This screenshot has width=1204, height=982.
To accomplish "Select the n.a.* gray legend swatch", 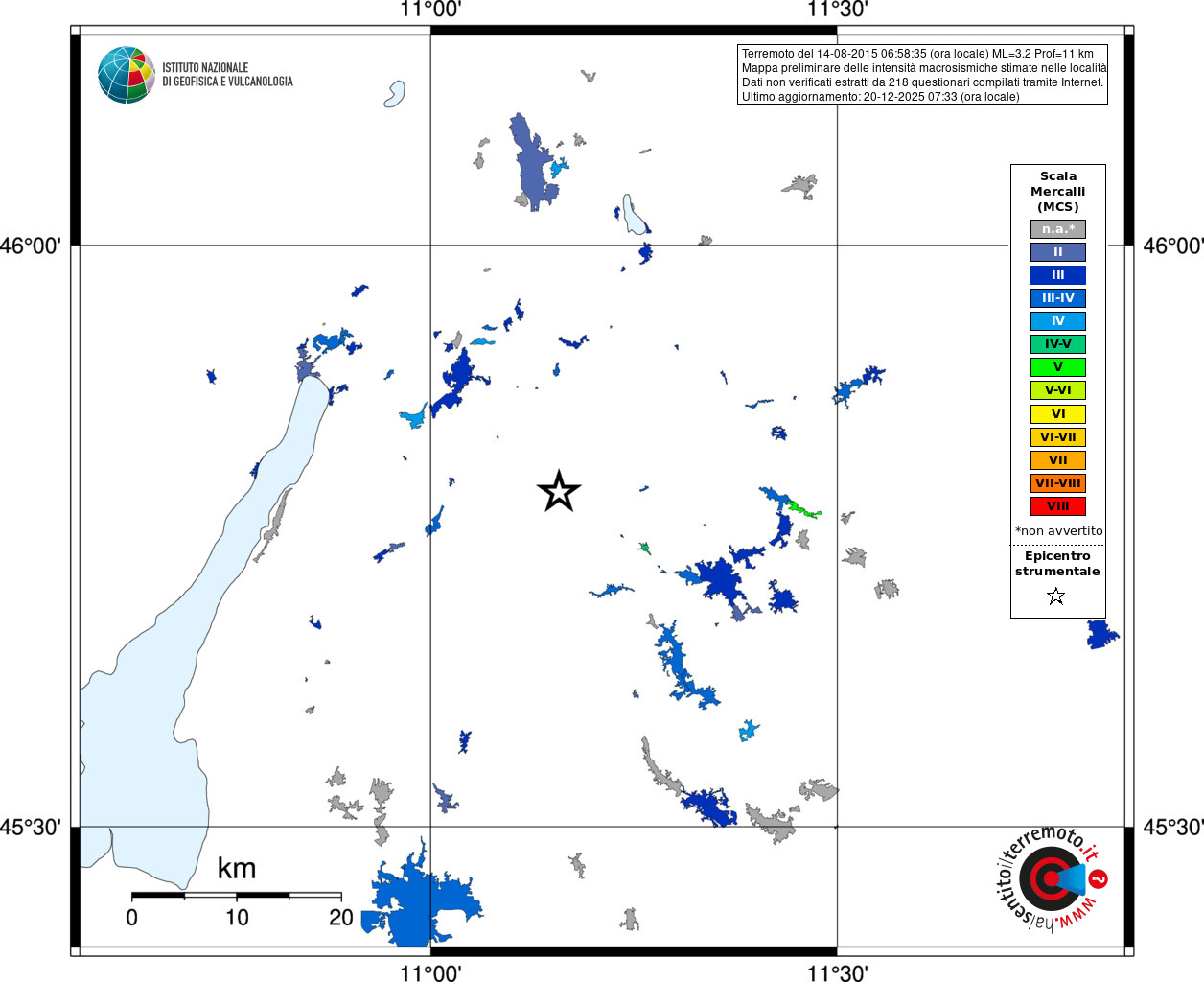I will (1058, 229).
